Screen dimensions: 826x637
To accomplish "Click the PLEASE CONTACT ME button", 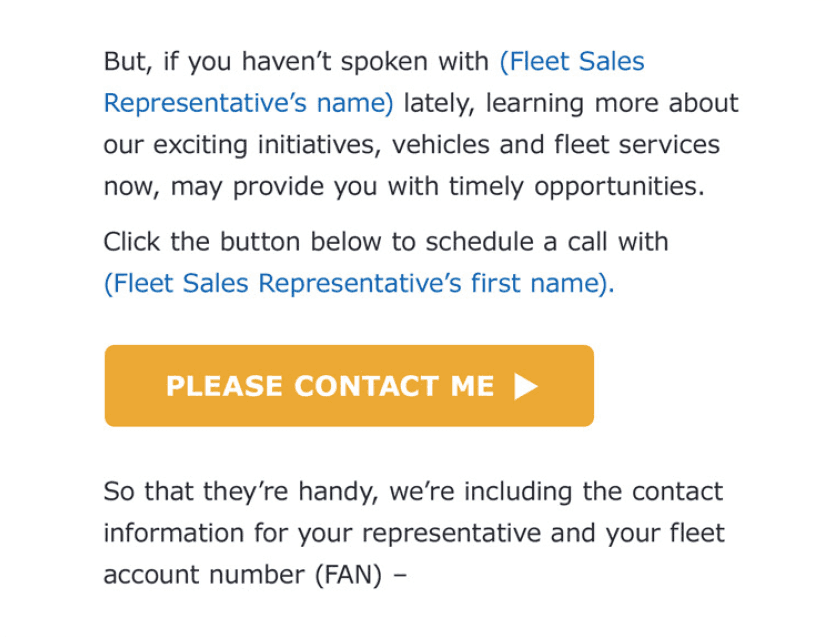I will point(349,386).
